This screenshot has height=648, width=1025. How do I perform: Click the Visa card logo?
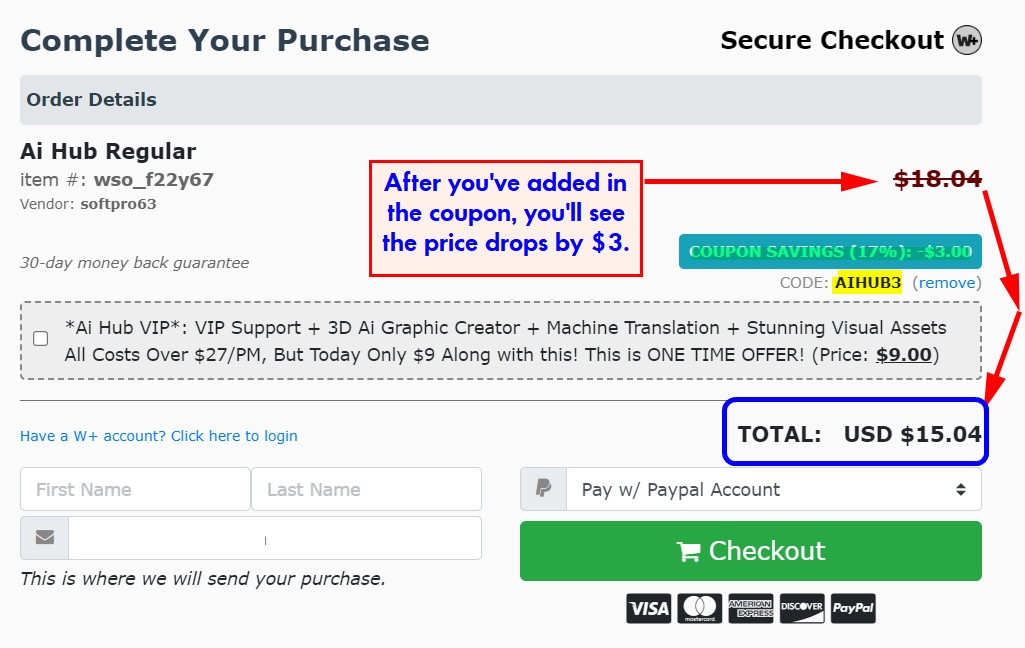click(648, 607)
